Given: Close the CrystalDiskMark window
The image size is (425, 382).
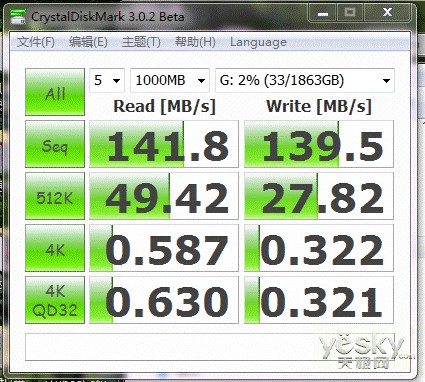Looking at the screenshot, I should pyautogui.click(x=387, y=13).
